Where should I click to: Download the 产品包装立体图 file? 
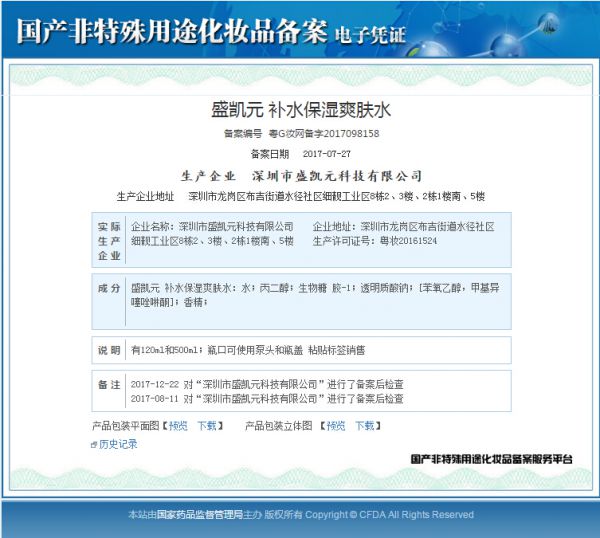tap(365, 426)
